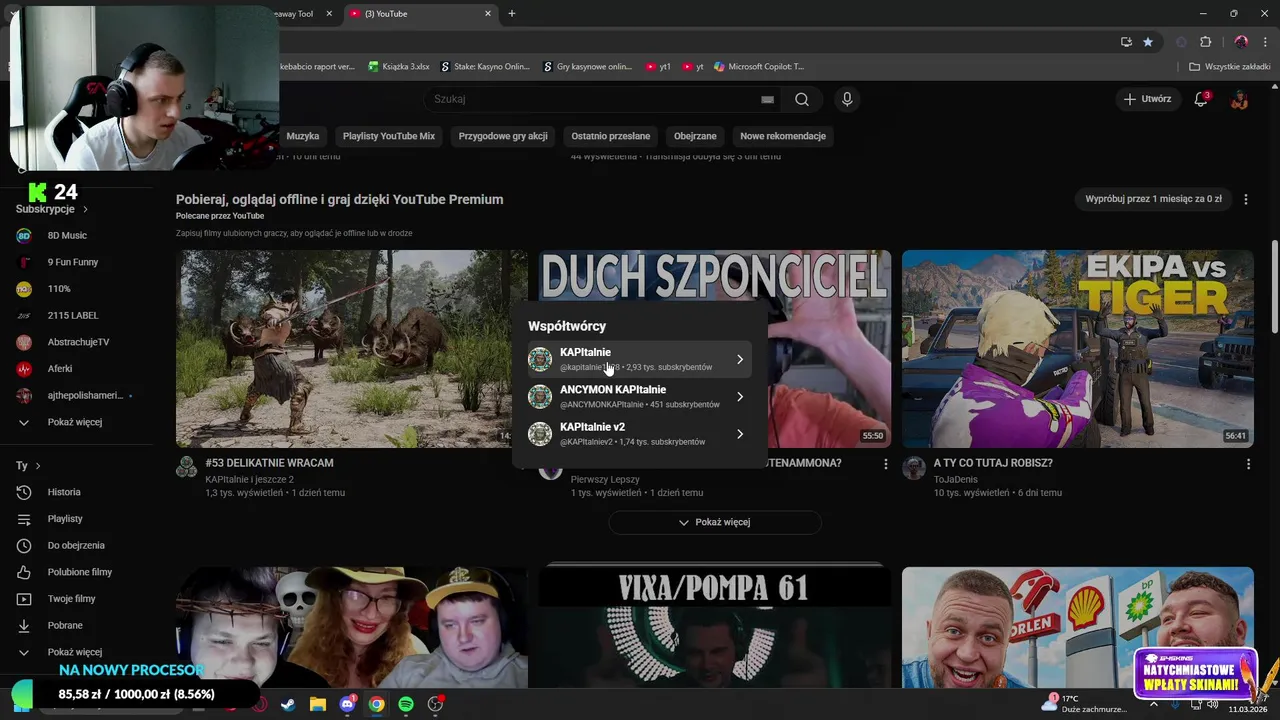Open the AbstrachujeTV channel
Viewport: 1280px width, 720px height.
pos(79,342)
